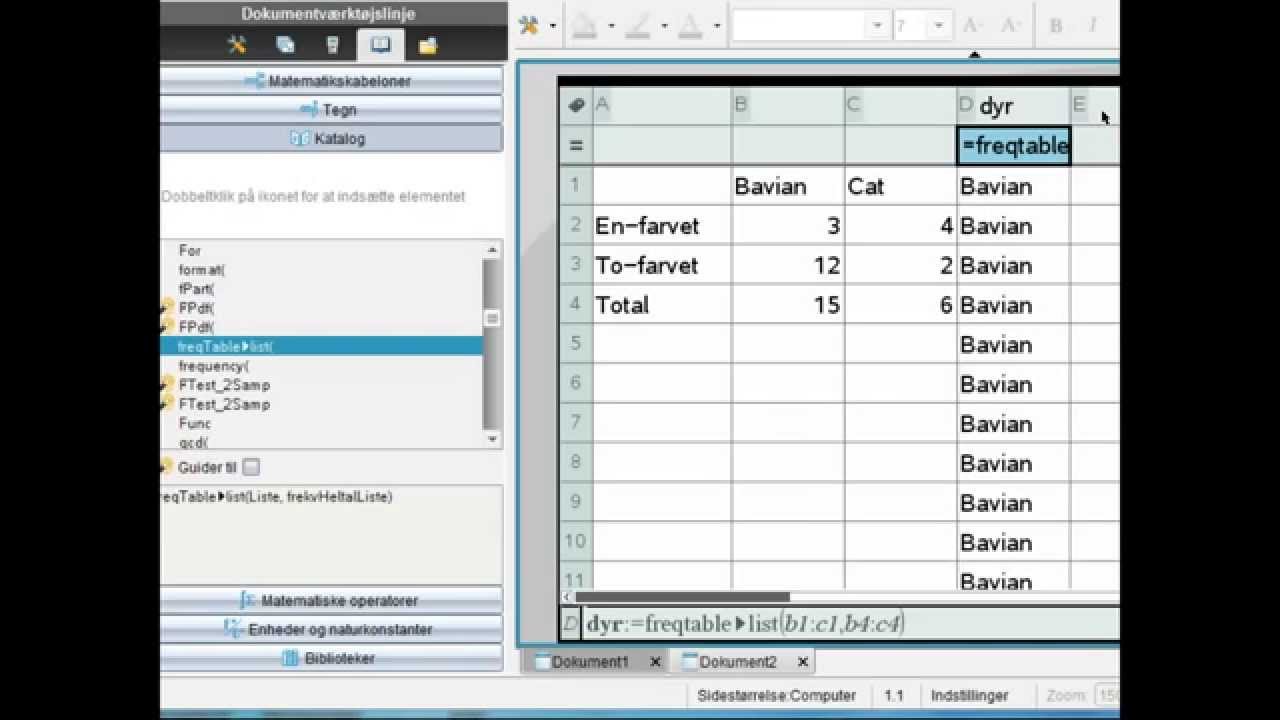Viewport: 1280px width, 720px height.
Task: Open the calculator handheld tab icon
Action: (333, 45)
